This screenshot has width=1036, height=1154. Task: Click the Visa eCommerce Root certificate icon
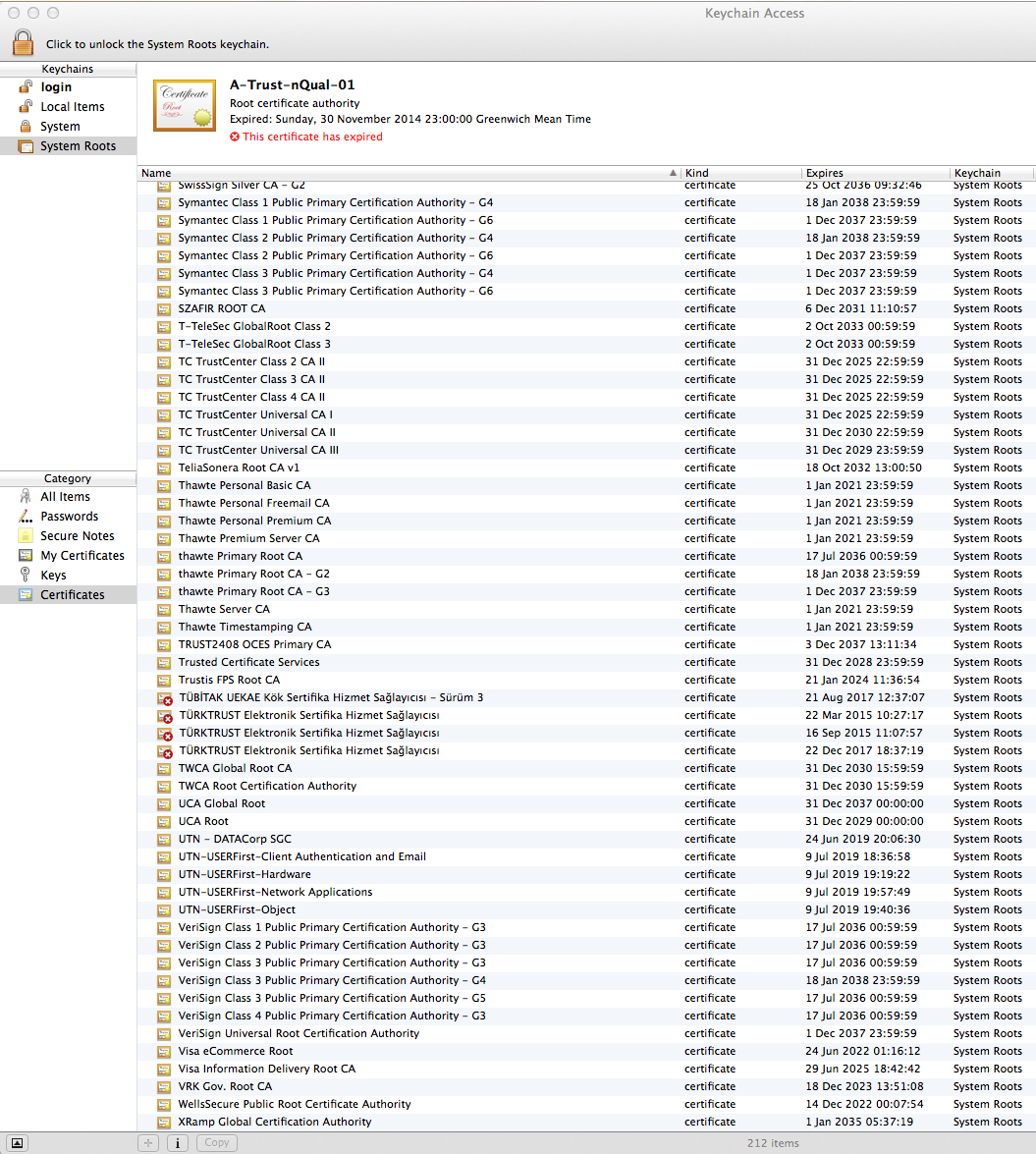pos(164,1052)
